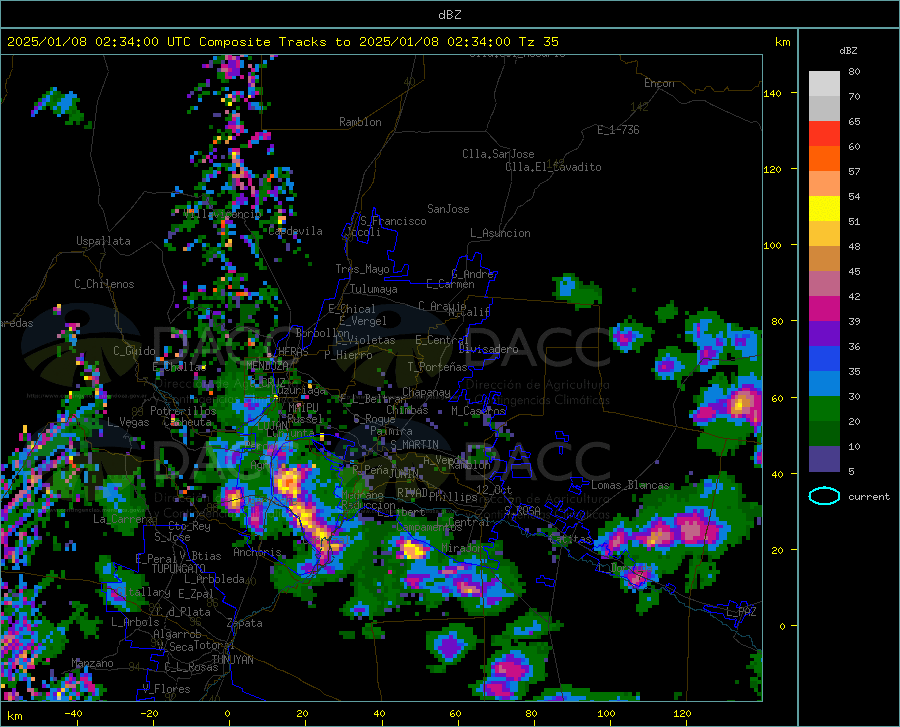Click the 'L_PAZ' map label
900x727 pixels.
coord(741,612)
